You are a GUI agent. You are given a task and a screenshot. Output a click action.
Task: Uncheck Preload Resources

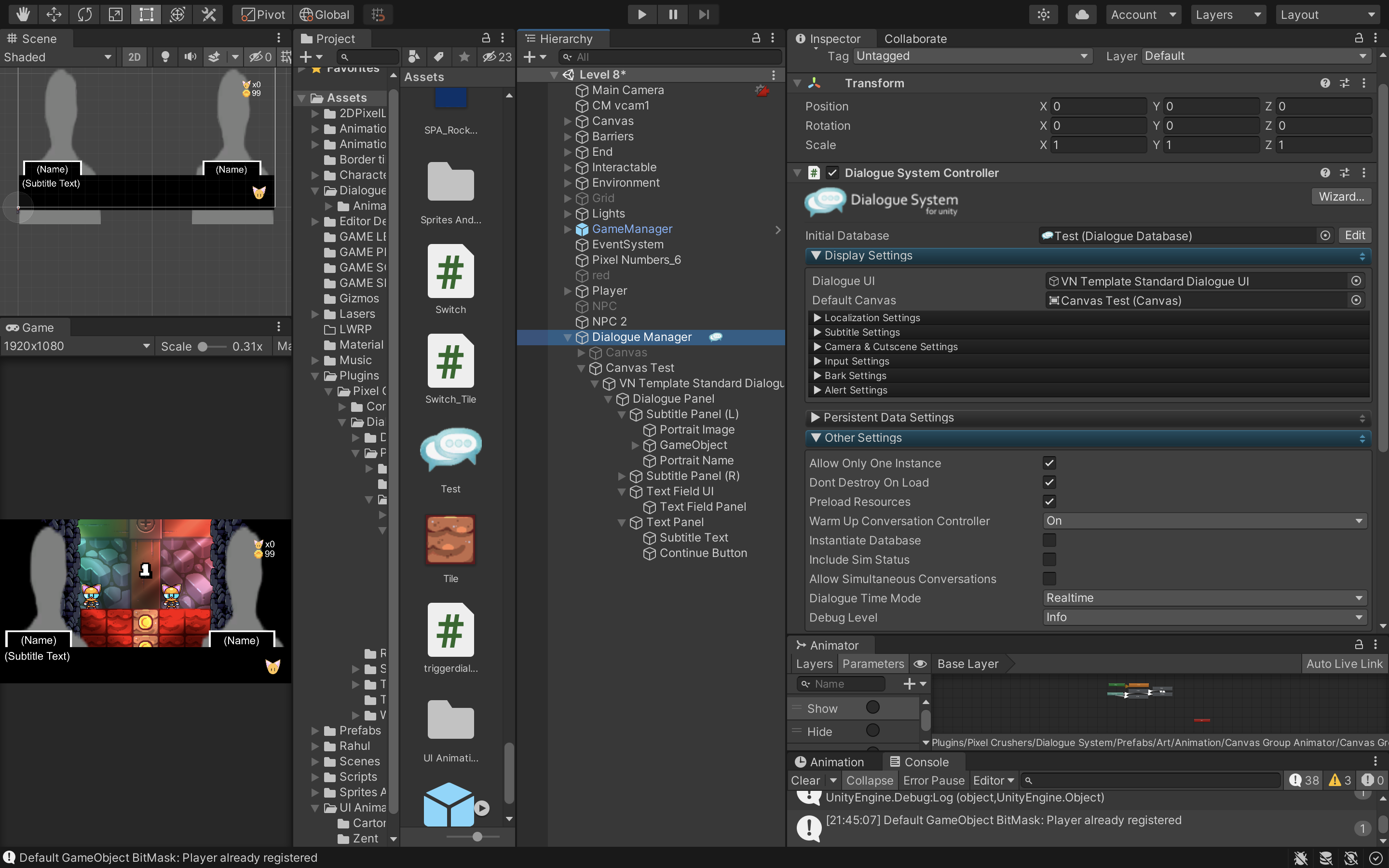point(1049,502)
